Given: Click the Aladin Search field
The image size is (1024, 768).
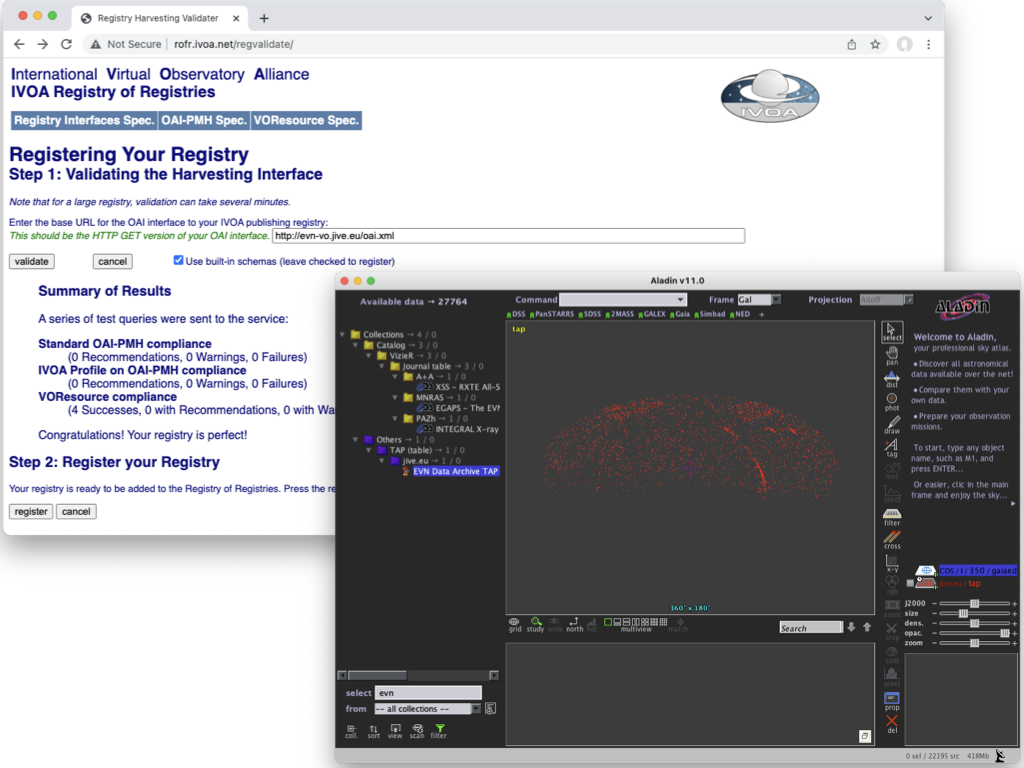Looking at the screenshot, I should point(810,628).
